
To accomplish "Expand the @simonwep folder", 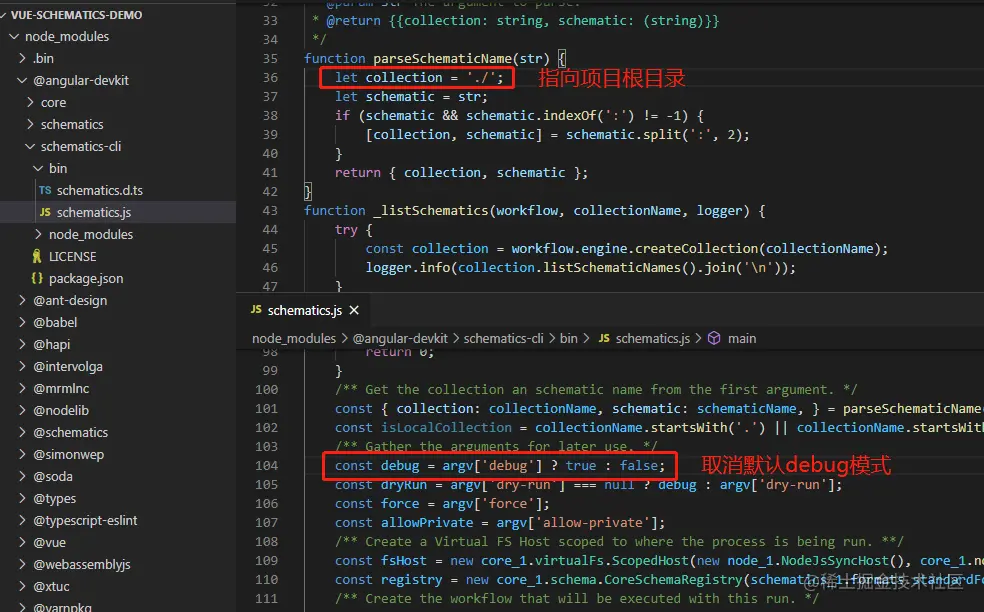I will coord(22,454).
